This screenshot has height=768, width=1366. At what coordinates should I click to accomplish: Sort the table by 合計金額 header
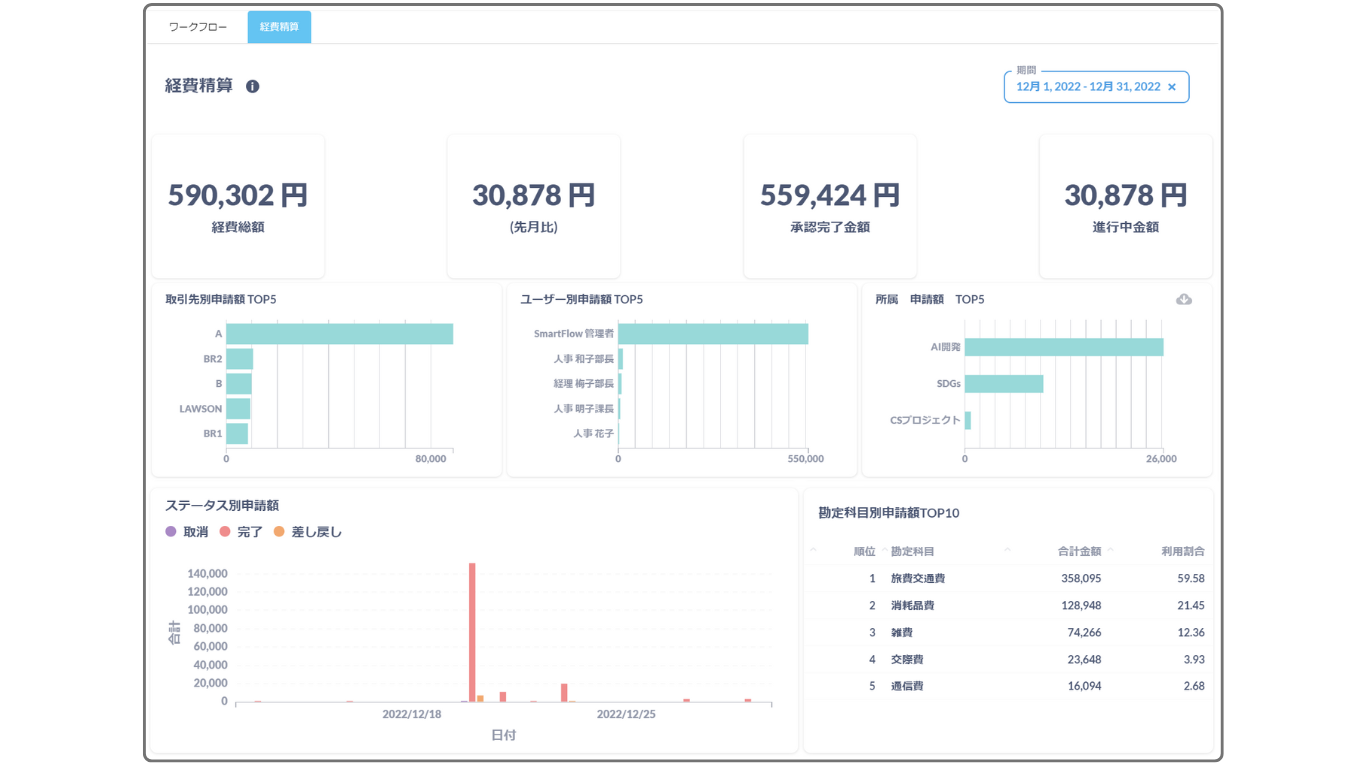tap(1079, 551)
